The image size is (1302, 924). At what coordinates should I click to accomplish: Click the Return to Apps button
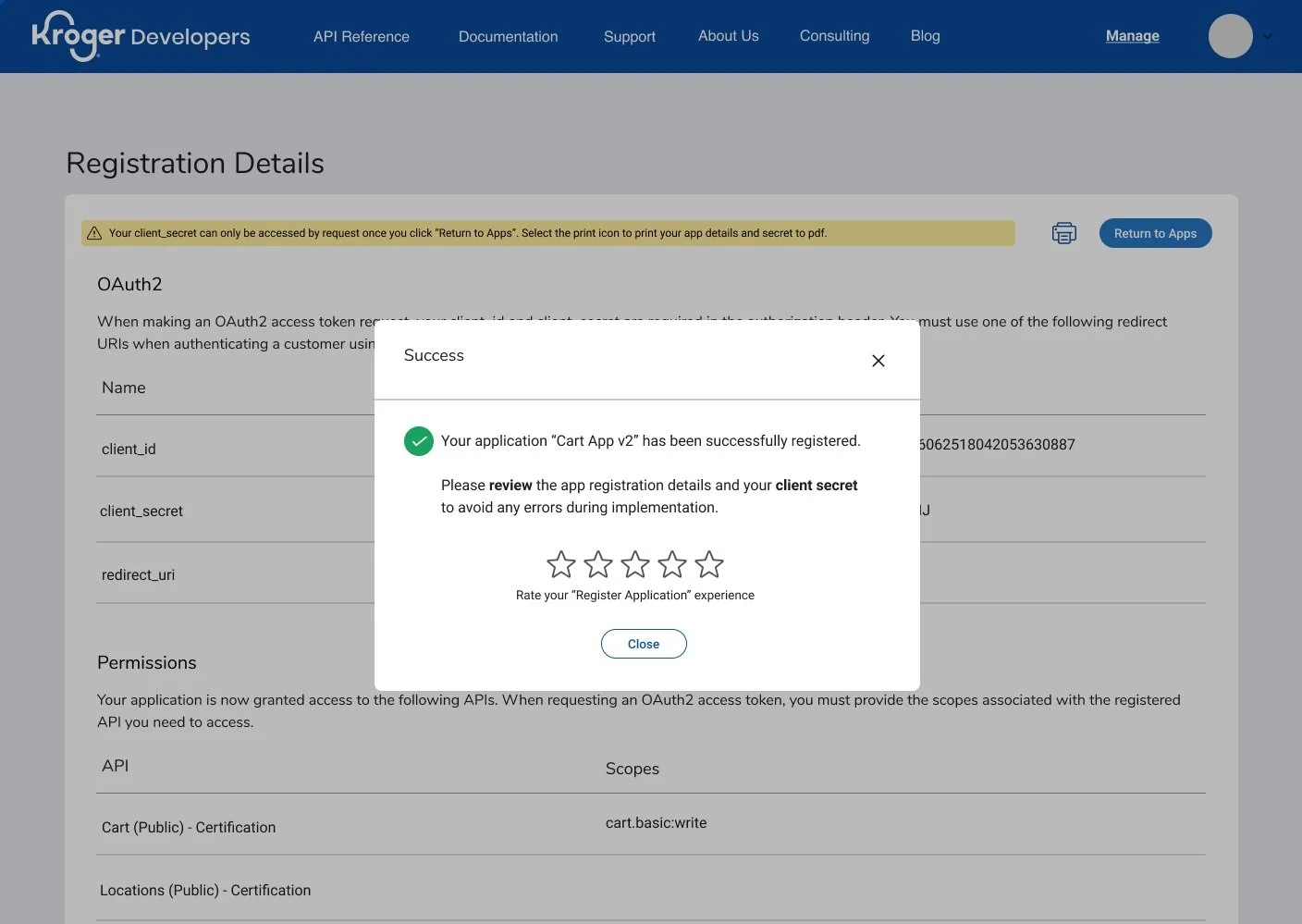pyautogui.click(x=1156, y=233)
